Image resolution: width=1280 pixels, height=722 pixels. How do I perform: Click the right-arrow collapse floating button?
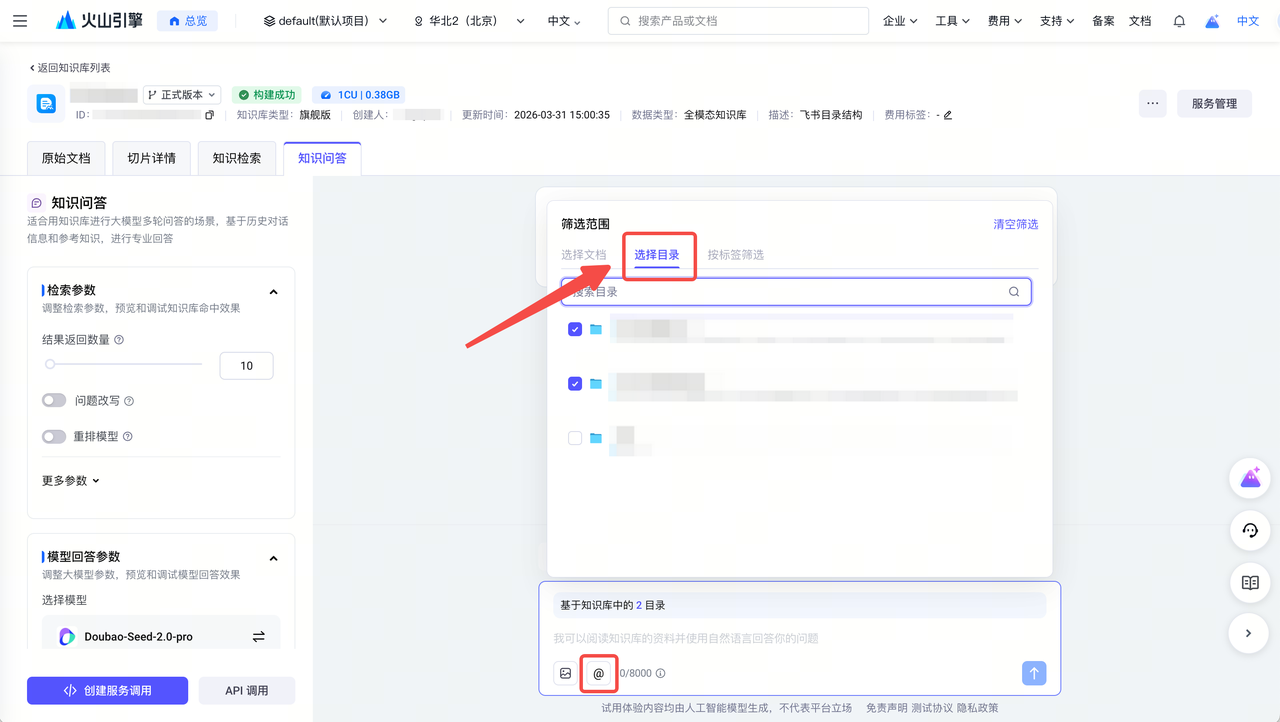coord(1249,633)
